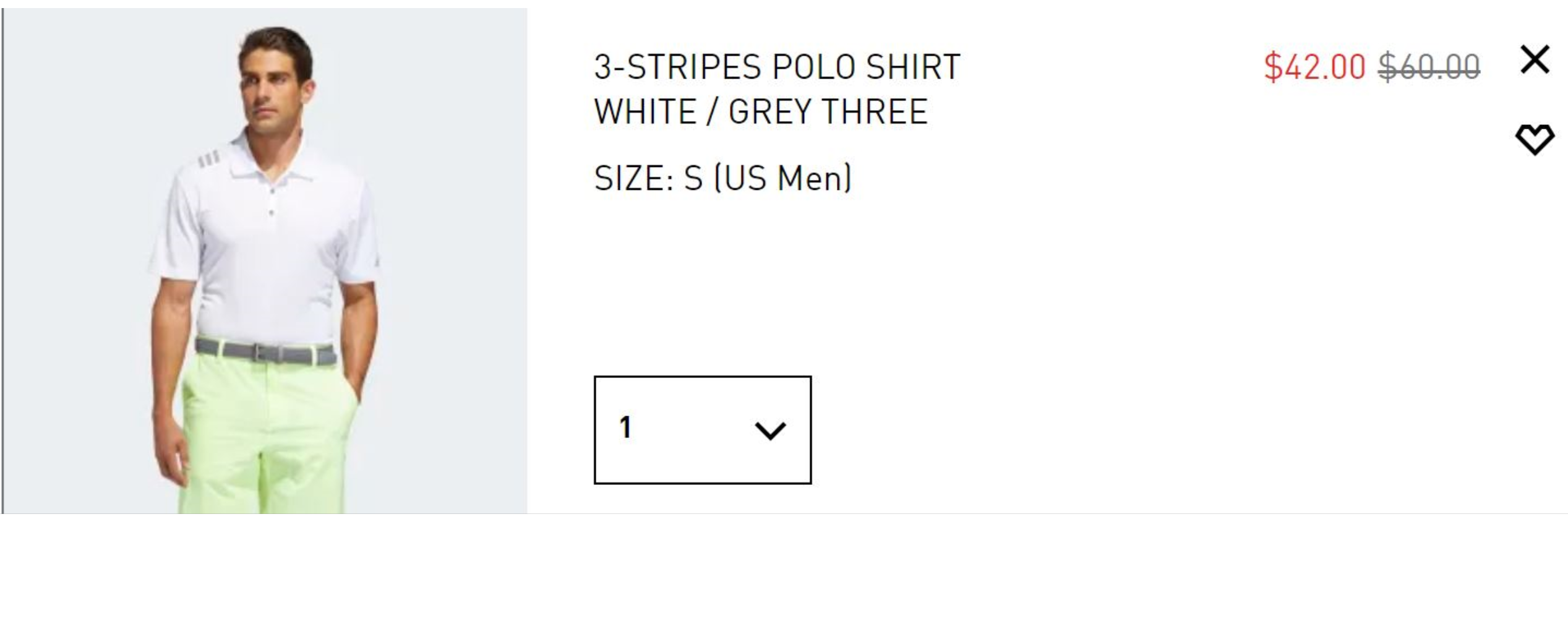This screenshot has height=634, width=1568.
Task: Open the quantity dropdown
Action: [702, 429]
